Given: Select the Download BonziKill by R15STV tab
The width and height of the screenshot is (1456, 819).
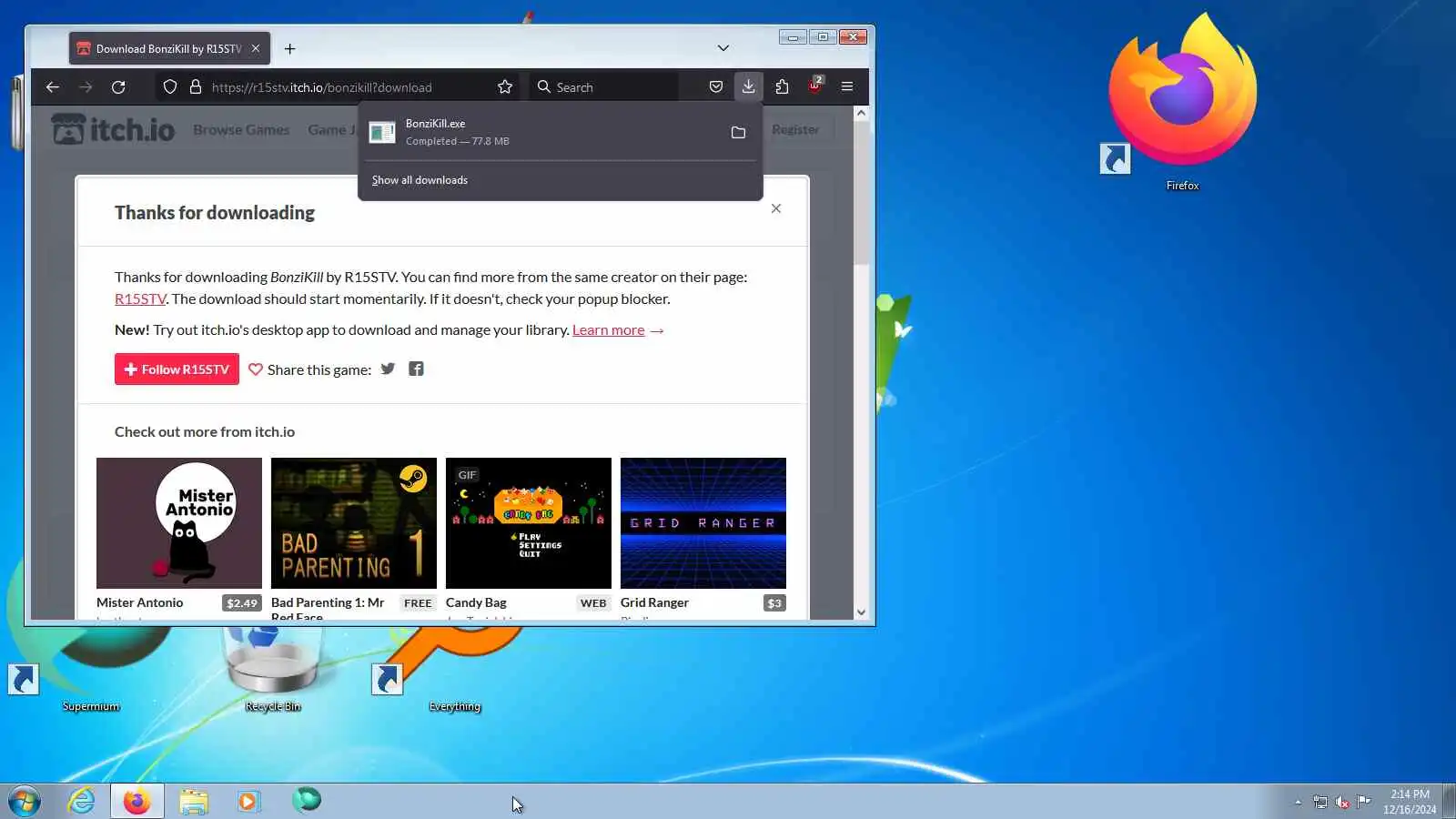Looking at the screenshot, I should click(169, 49).
